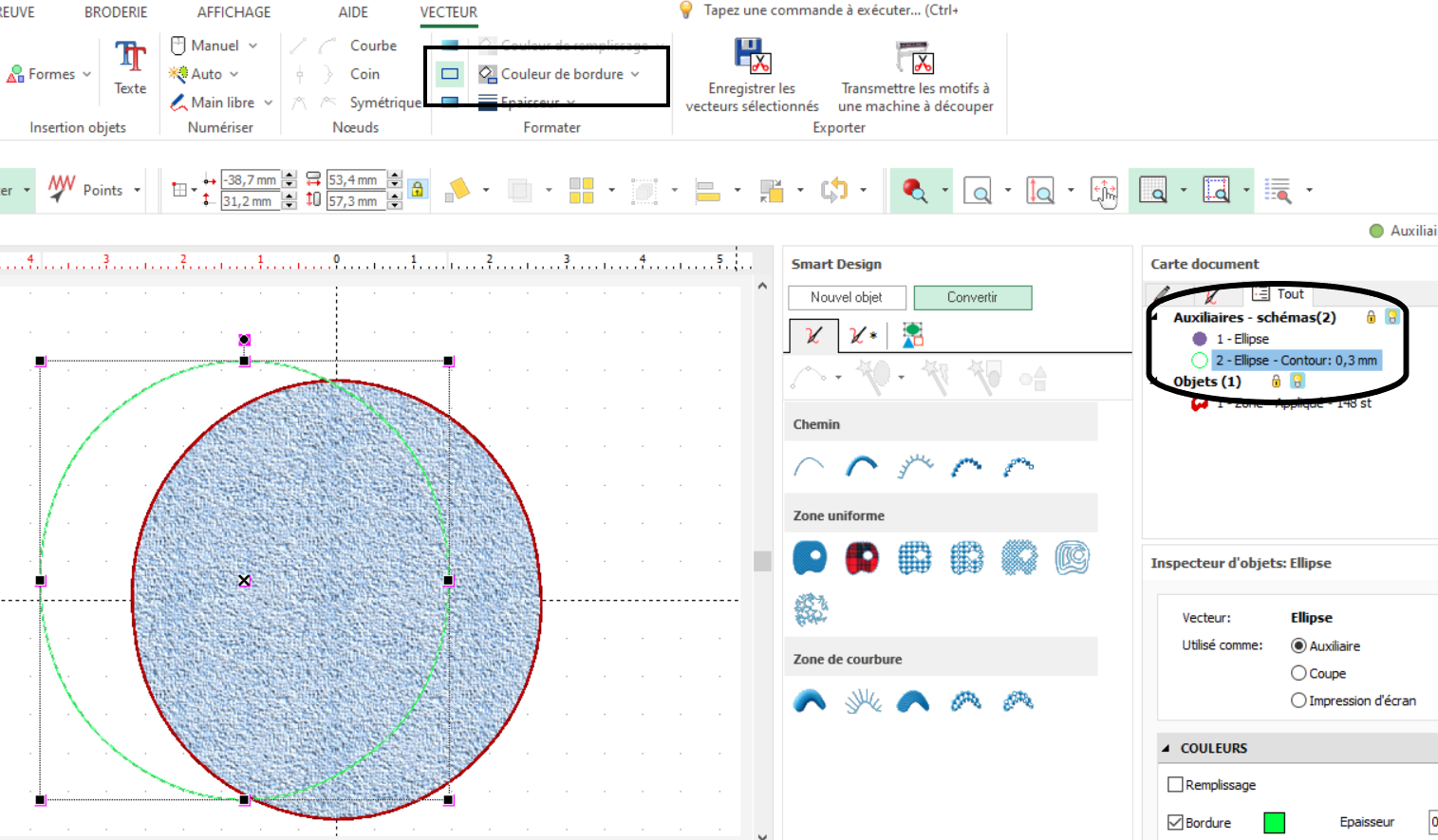Select Impression d'écran radio option
Image resolution: width=1438 pixels, height=840 pixels.
coord(1298,700)
